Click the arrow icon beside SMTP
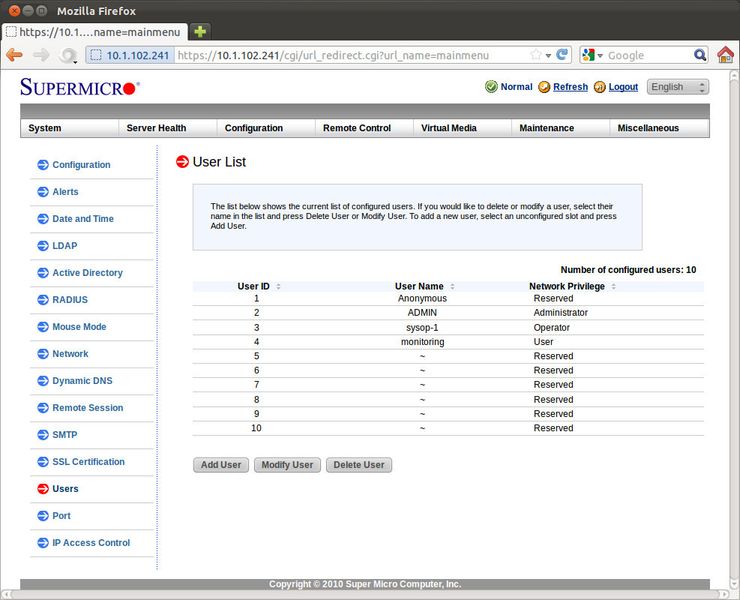Image resolution: width=740 pixels, height=600 pixels. click(43, 435)
